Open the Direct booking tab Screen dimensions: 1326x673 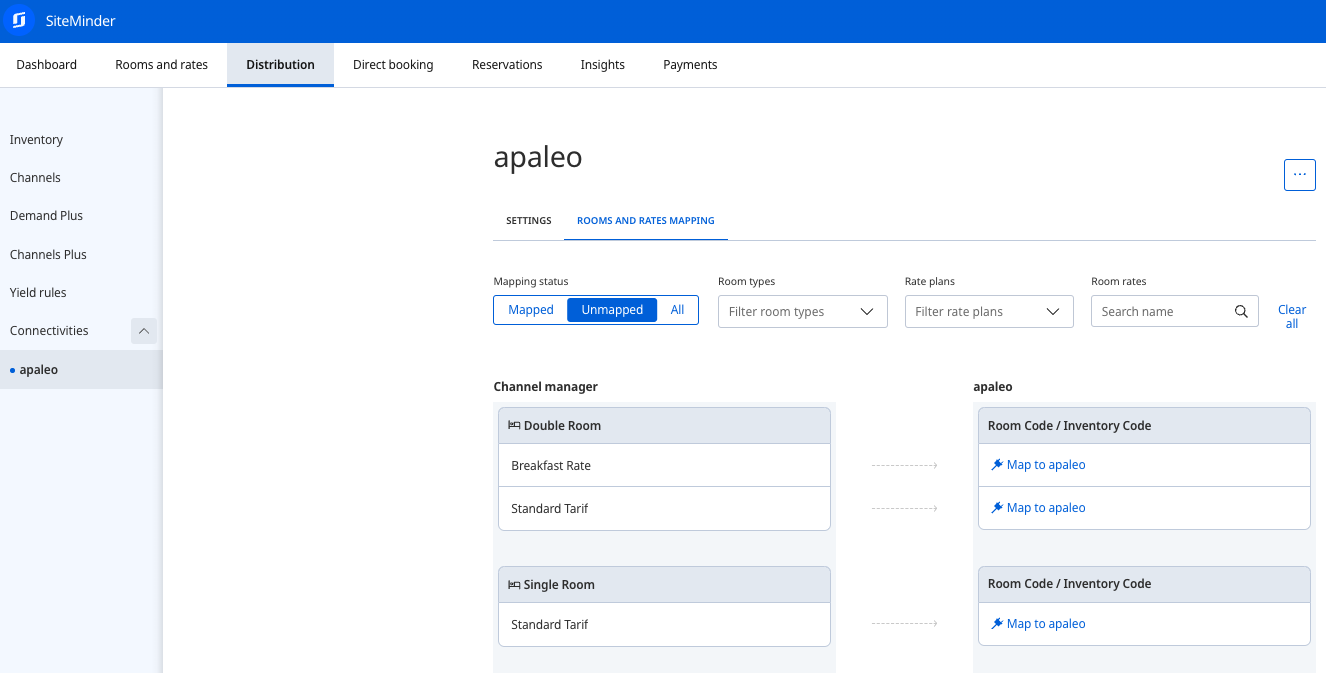(x=393, y=65)
